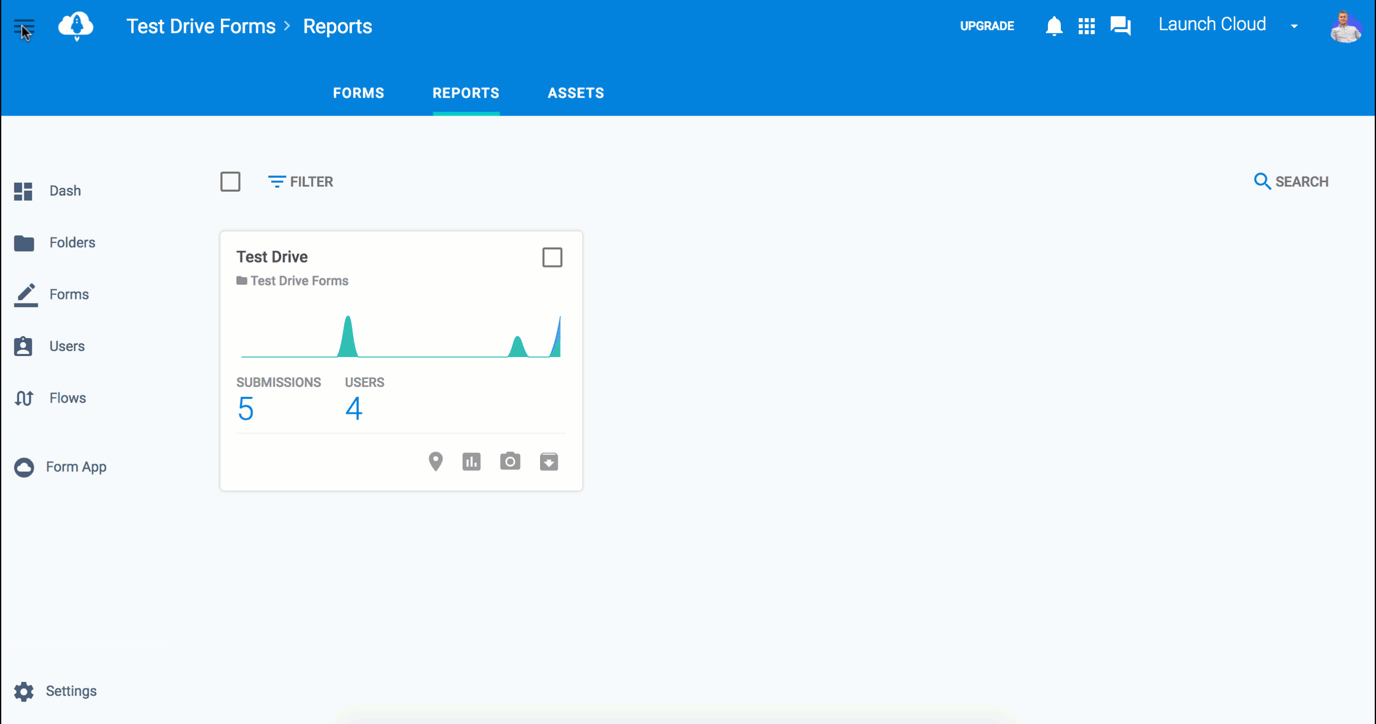Switch to the Assets tab
Screen dimensions: 1376x724
coord(576,93)
